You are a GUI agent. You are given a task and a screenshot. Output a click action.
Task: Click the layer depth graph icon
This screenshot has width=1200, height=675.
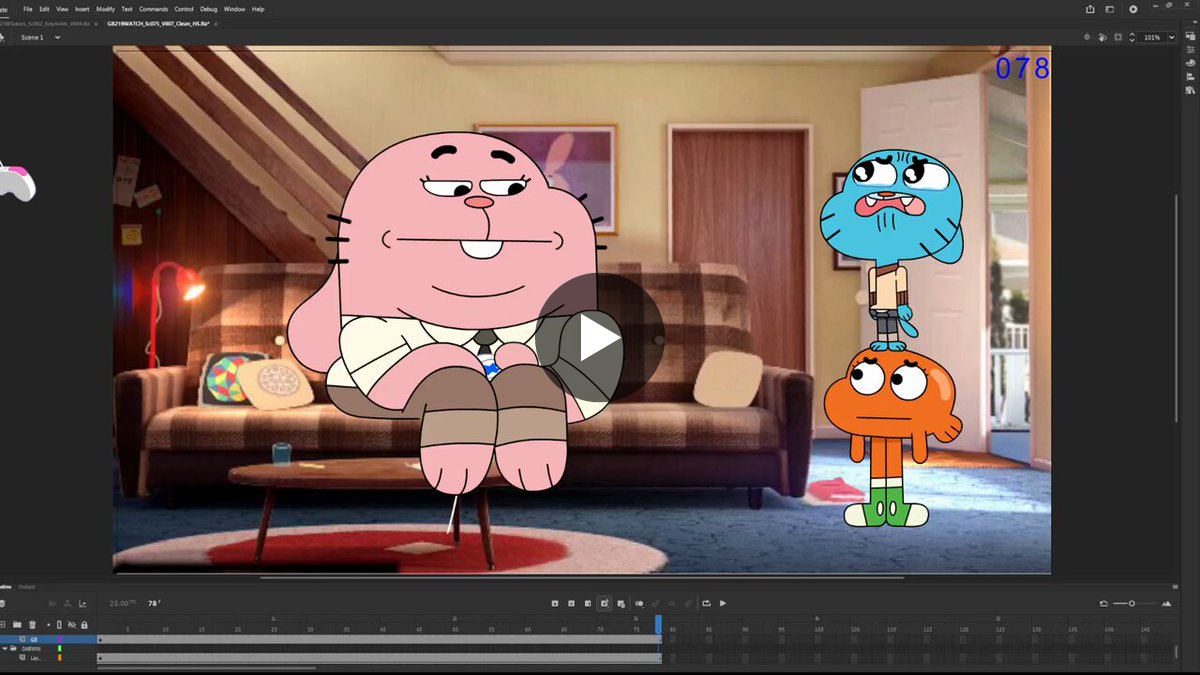coord(82,603)
